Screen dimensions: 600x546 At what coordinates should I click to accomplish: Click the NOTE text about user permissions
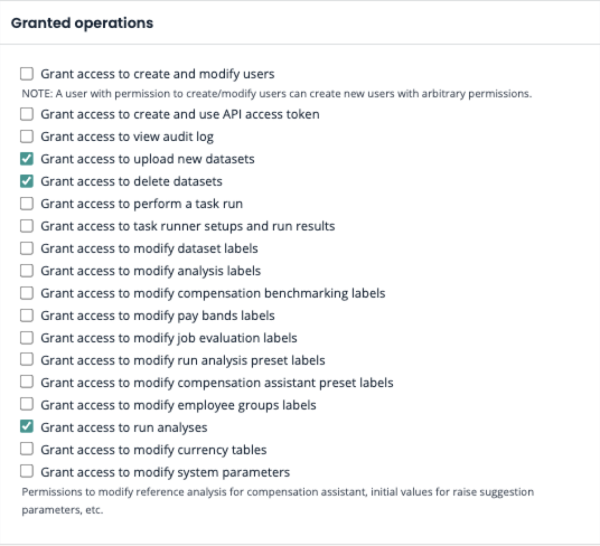click(x=276, y=94)
